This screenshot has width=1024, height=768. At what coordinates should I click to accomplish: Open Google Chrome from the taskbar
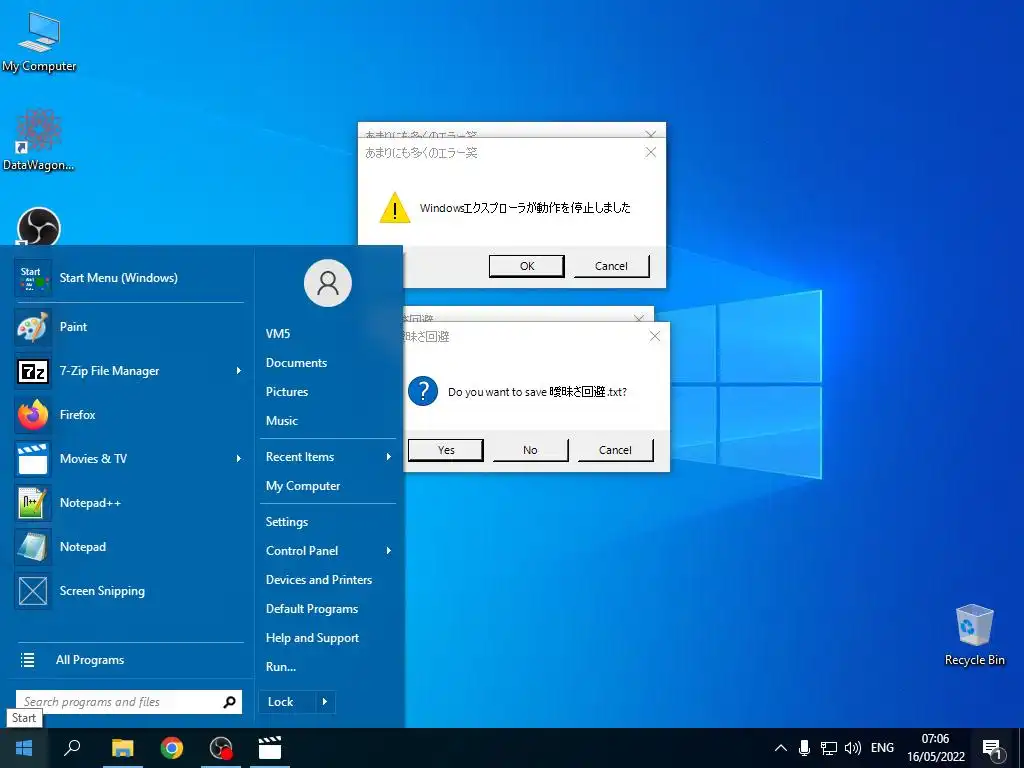tap(172, 748)
